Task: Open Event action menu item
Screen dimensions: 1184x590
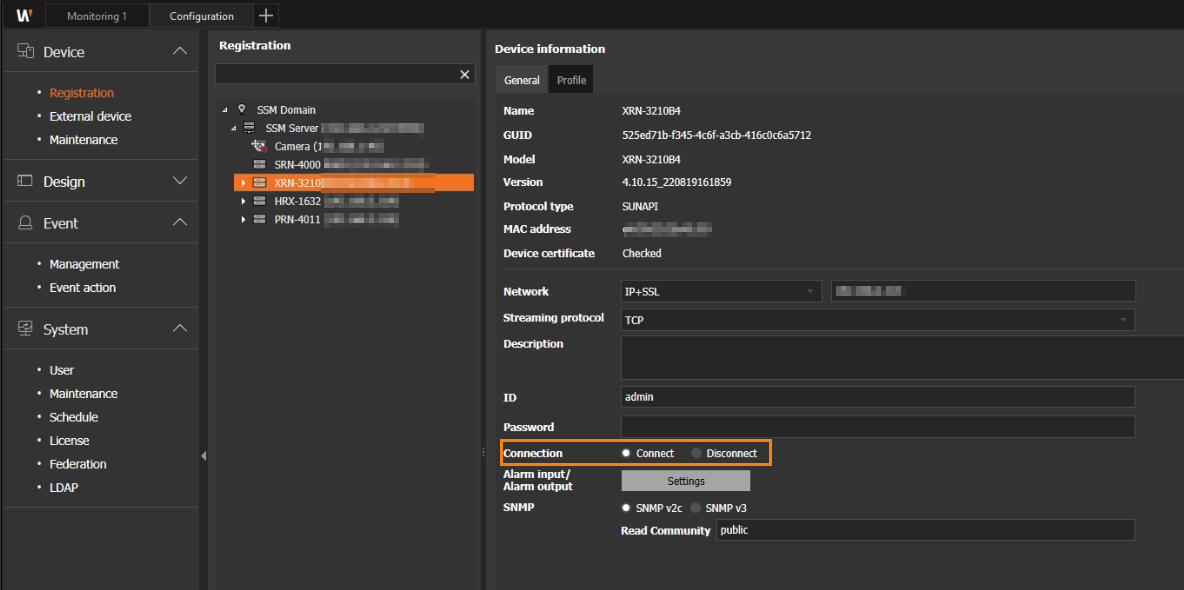Action: 83,288
